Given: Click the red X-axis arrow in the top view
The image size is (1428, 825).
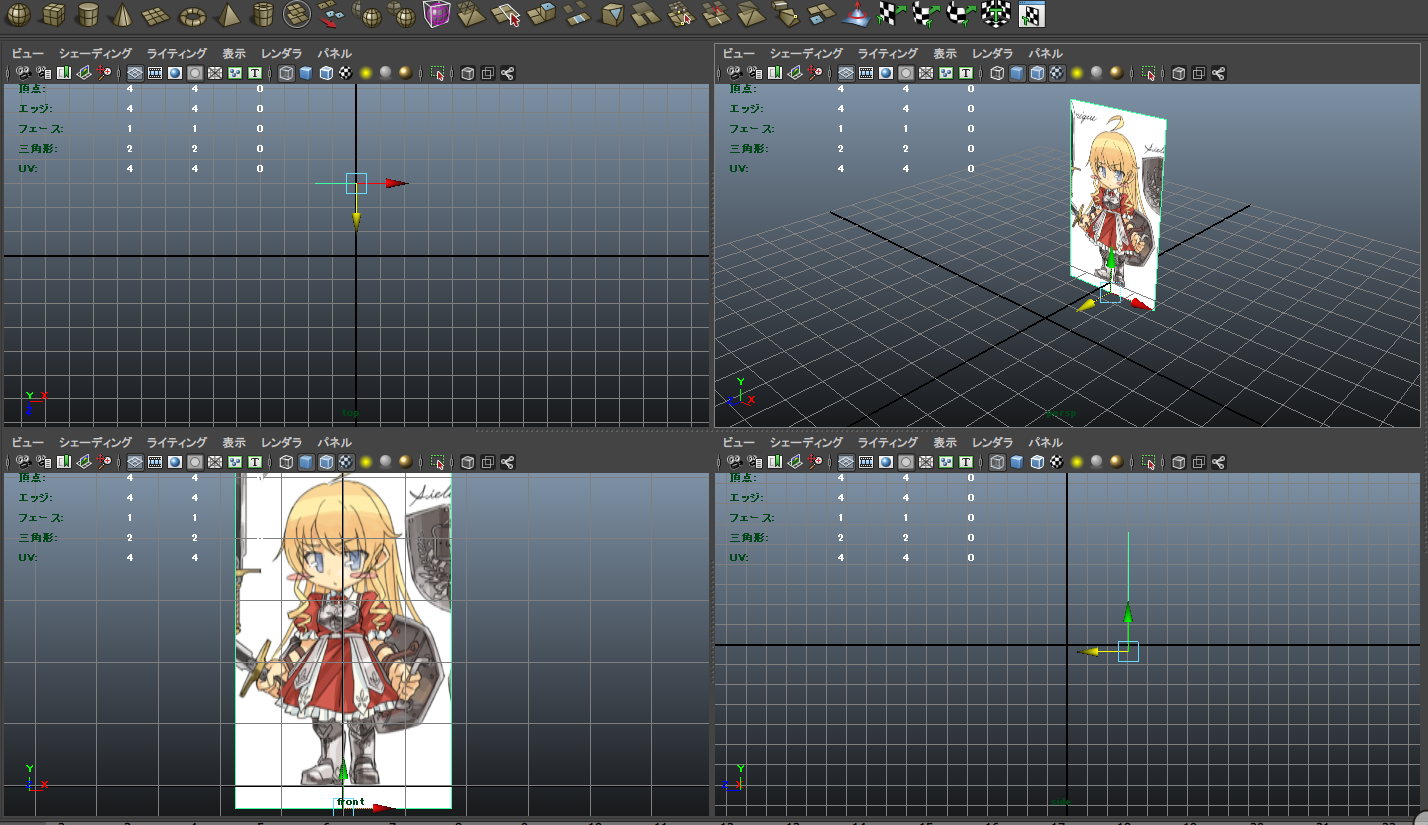Looking at the screenshot, I should tap(397, 183).
